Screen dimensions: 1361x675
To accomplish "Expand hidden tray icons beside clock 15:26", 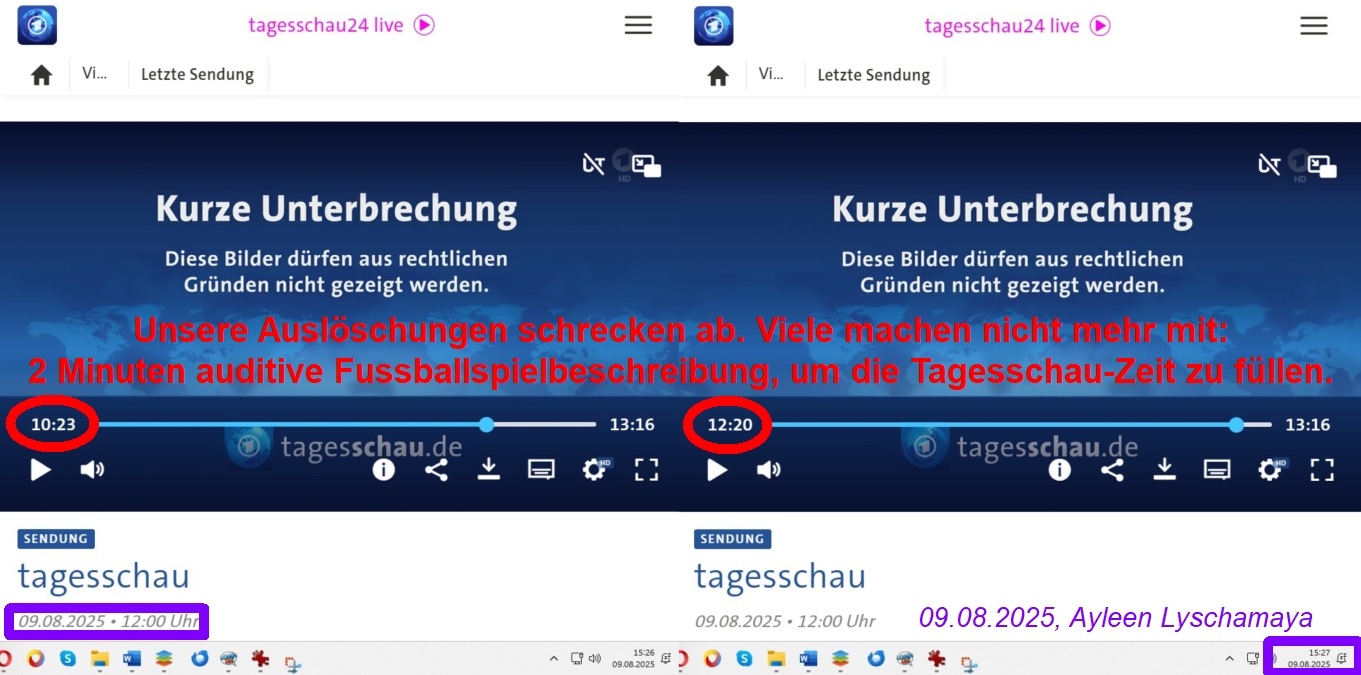I will pyautogui.click(x=554, y=658).
